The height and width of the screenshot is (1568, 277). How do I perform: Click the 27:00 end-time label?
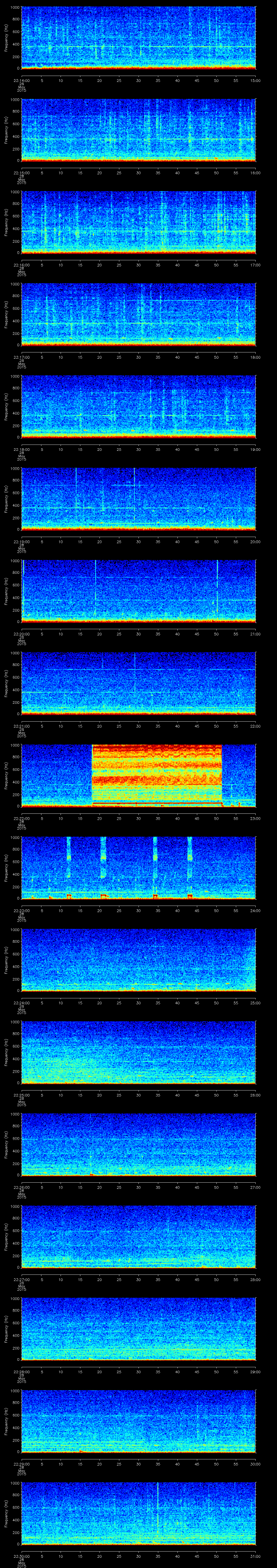point(256,1187)
